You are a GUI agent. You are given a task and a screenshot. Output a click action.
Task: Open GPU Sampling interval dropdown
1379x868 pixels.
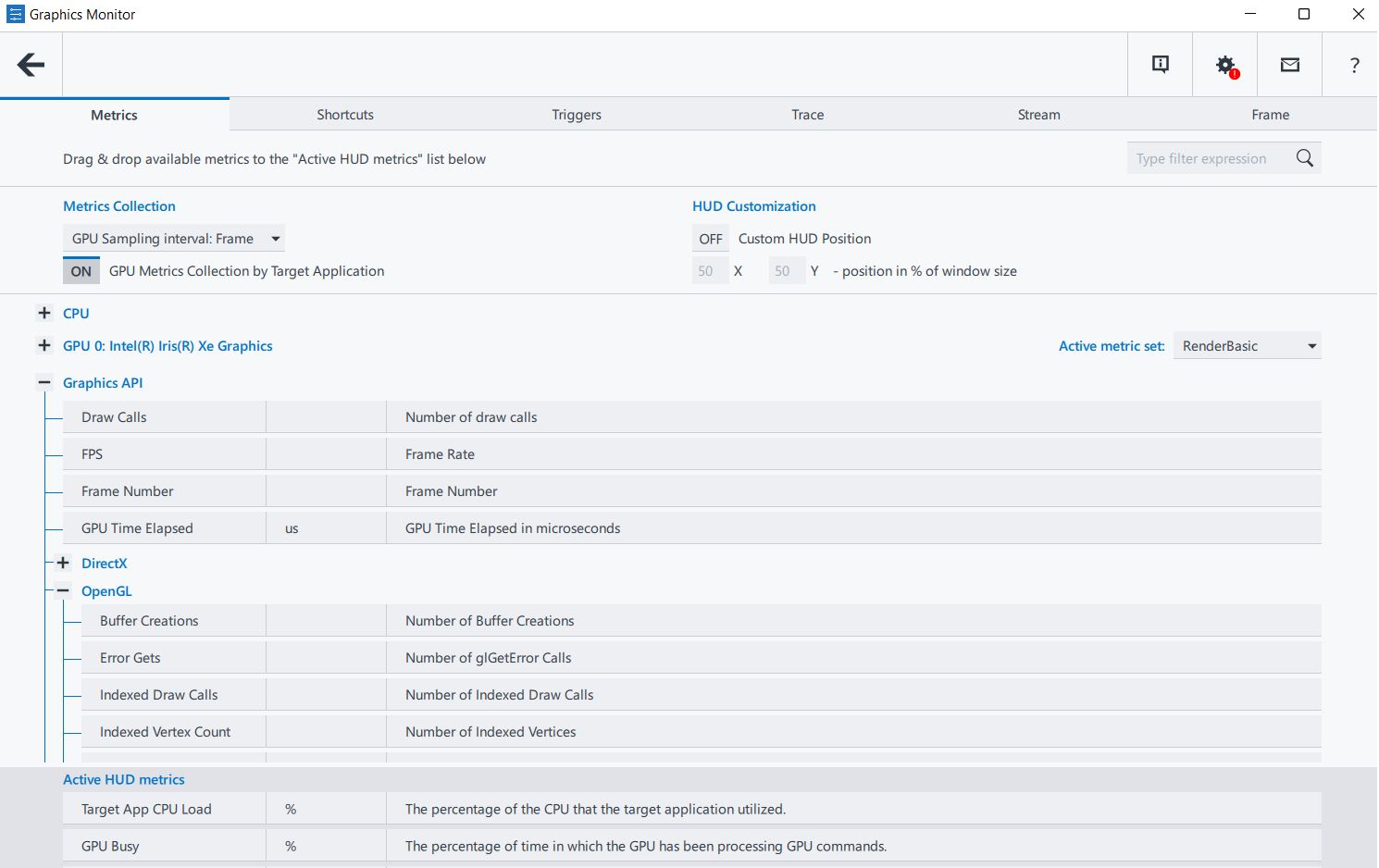pyautogui.click(x=174, y=239)
